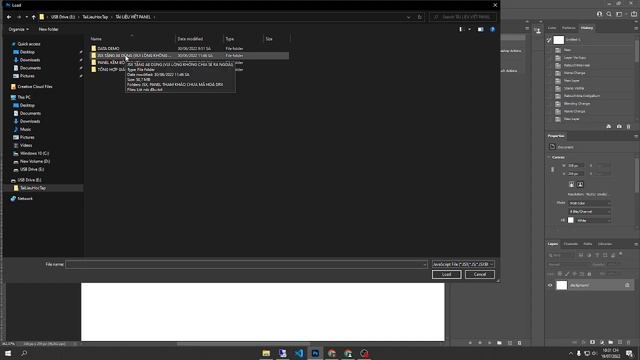Open the view options dropdown arrow
640x360 pixels.
[x=469, y=29]
